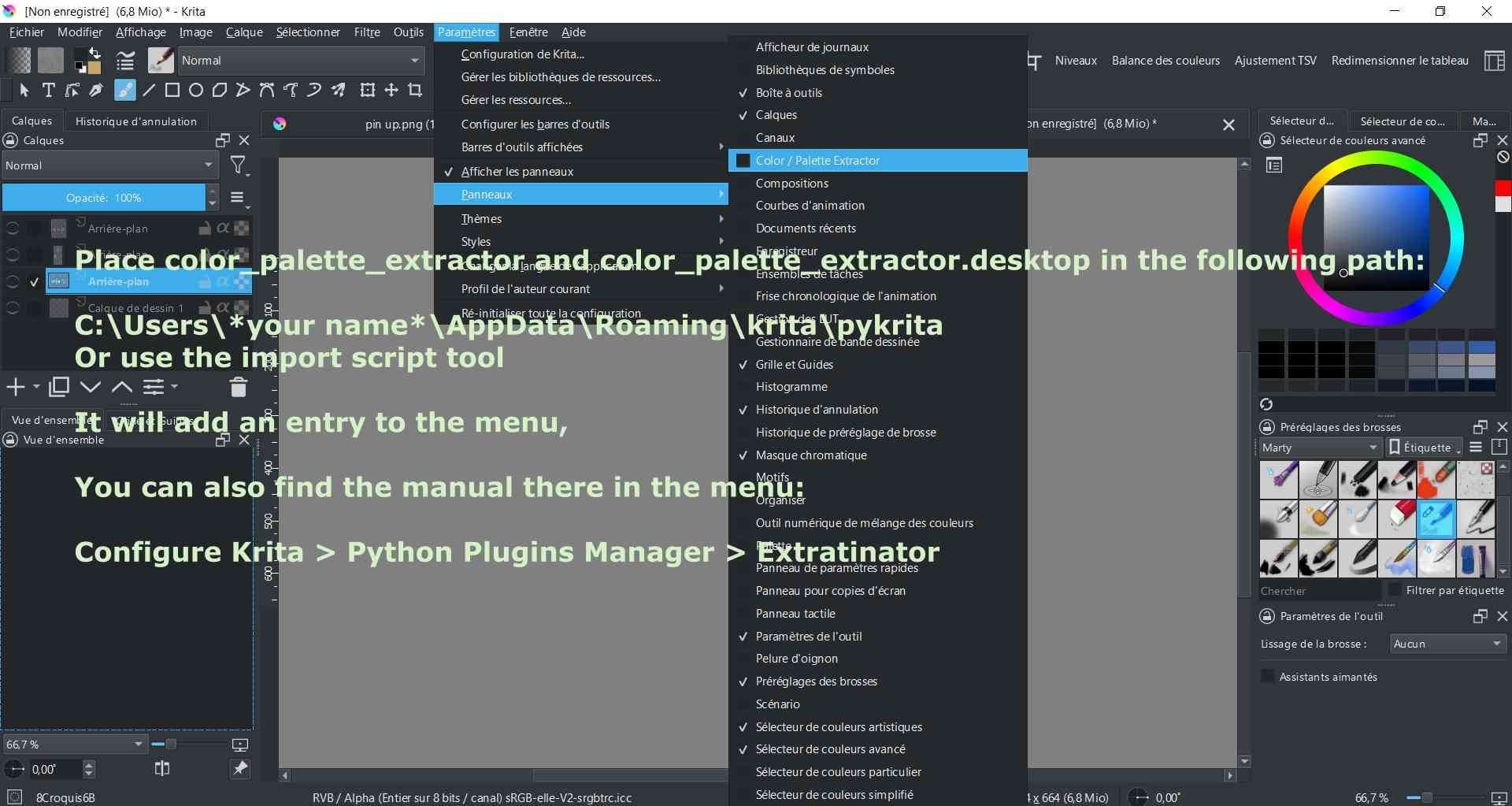Open the Filtre menu
This screenshot has height=806, width=1512.
tap(367, 32)
